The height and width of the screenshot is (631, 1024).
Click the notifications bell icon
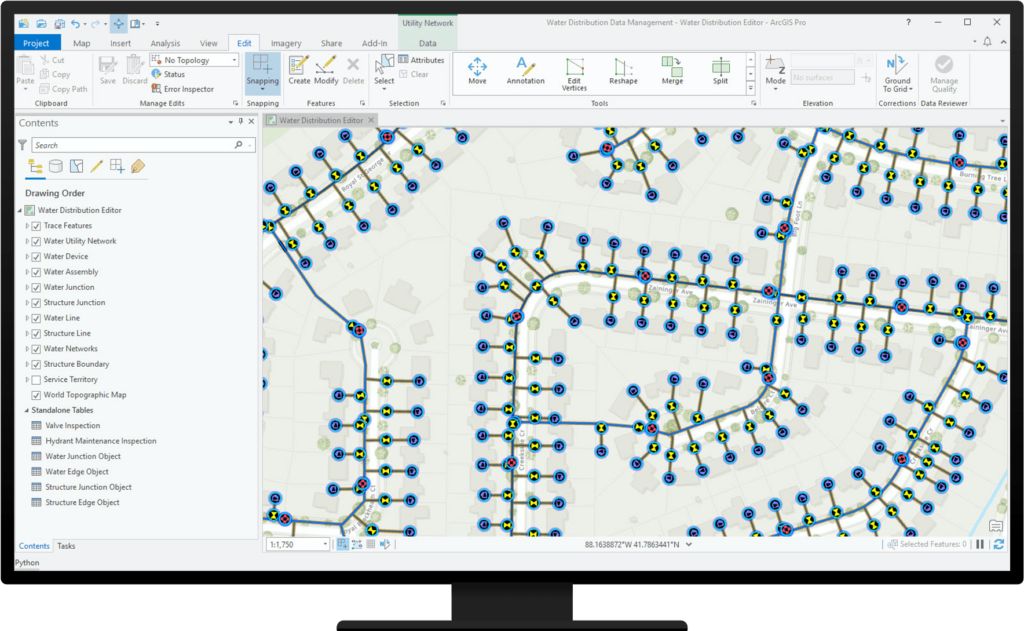(987, 42)
